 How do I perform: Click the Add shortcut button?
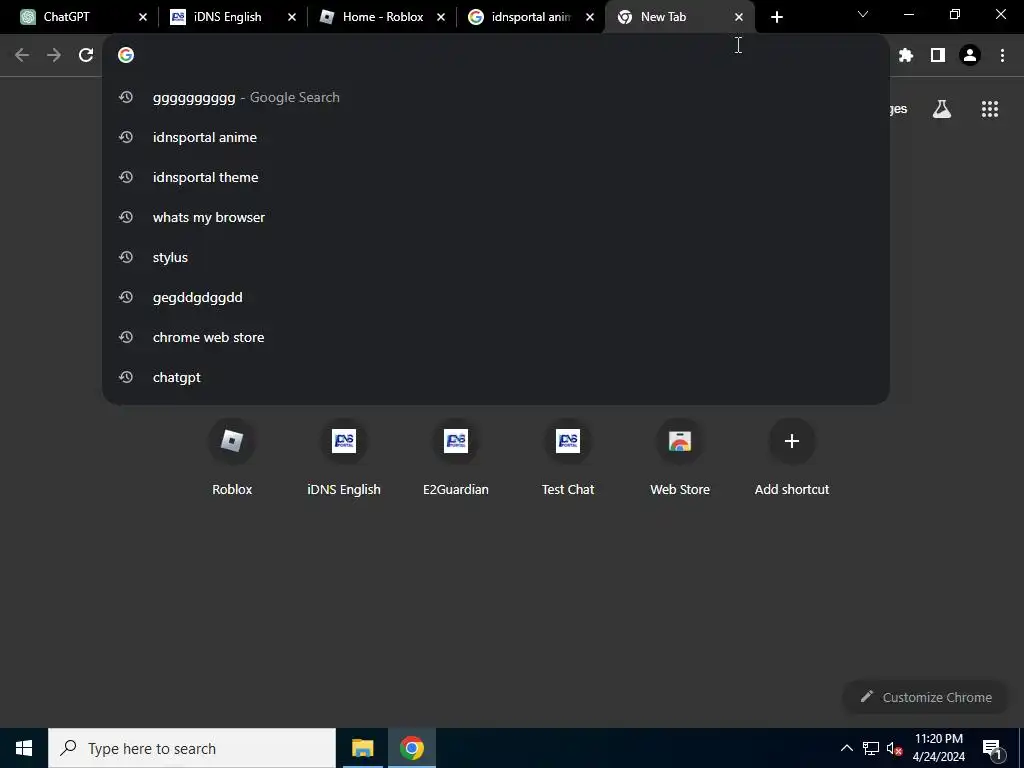click(x=792, y=457)
